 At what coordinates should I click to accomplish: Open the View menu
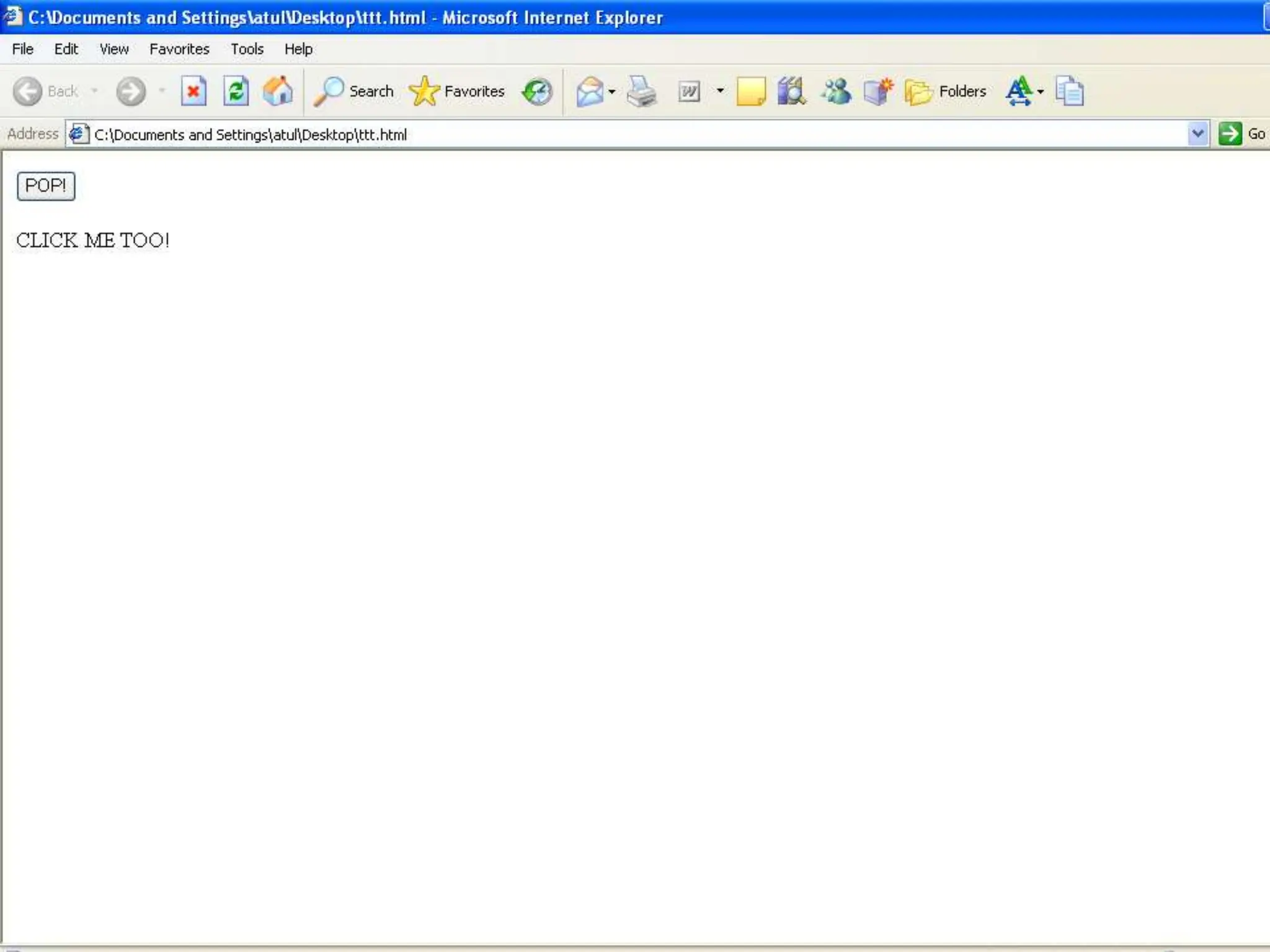(114, 49)
